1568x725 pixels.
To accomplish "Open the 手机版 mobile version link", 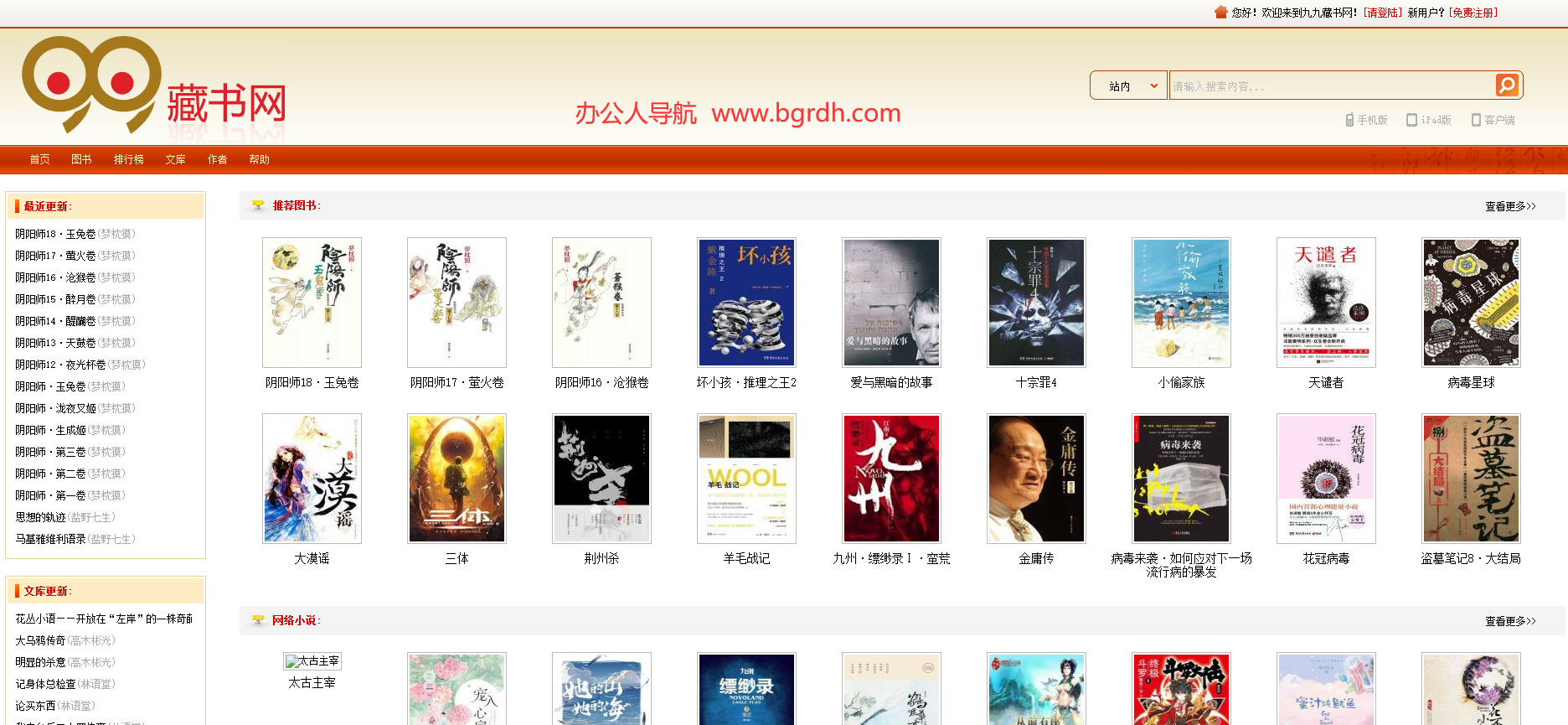I will coord(1366,120).
